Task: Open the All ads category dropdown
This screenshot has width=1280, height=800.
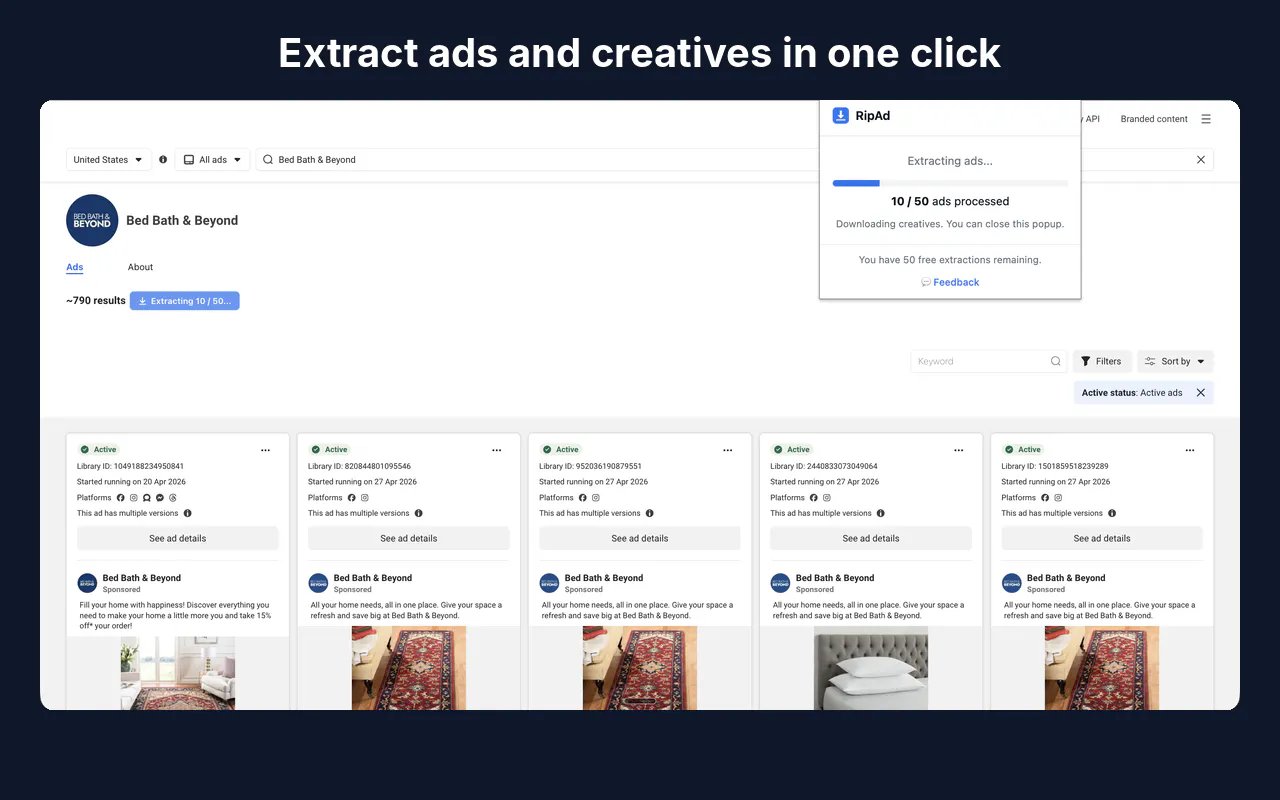Action: 212,160
